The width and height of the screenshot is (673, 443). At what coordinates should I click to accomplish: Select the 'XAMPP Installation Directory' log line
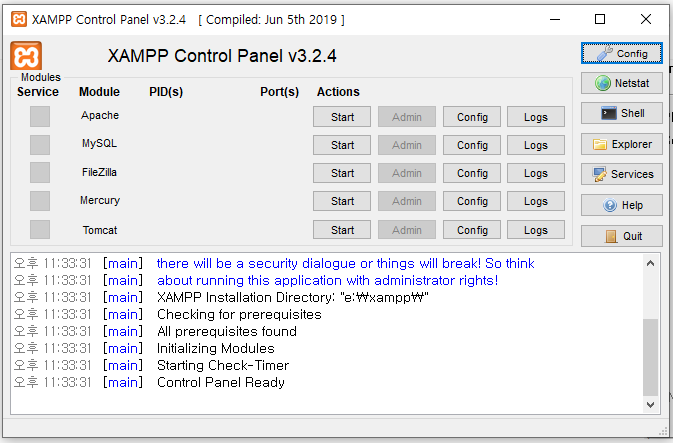click(221, 297)
